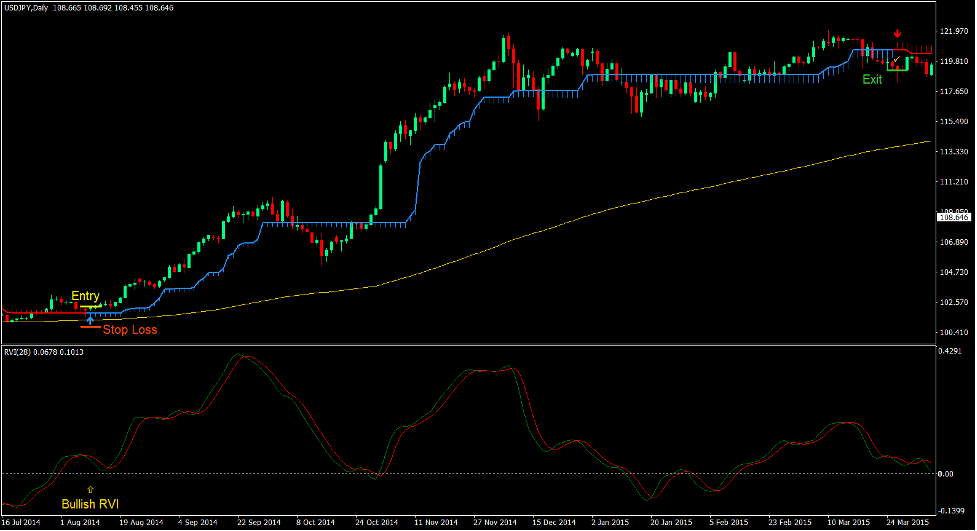Click the Entry text label

point(85,296)
